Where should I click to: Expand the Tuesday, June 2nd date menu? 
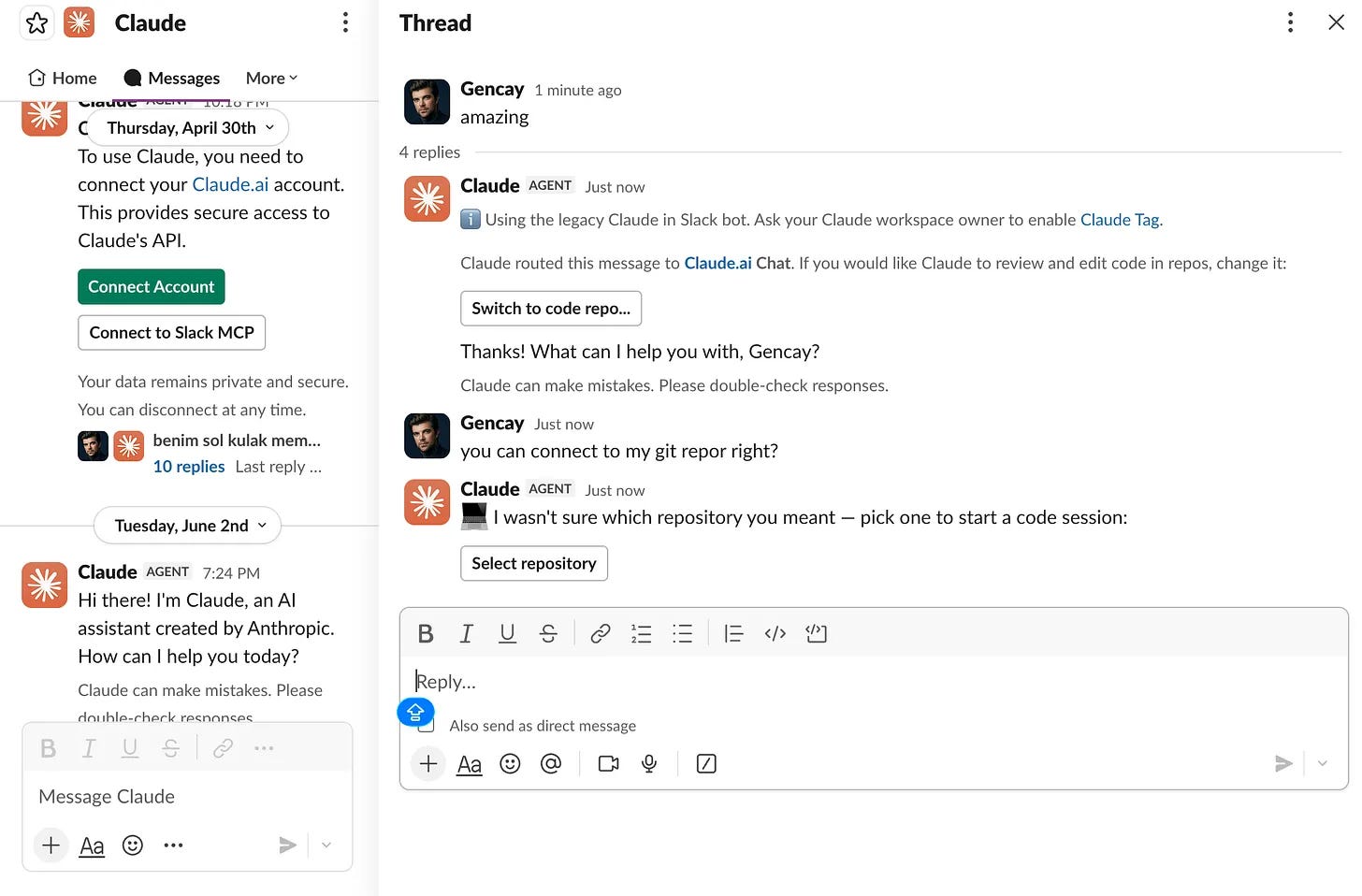[x=187, y=526]
